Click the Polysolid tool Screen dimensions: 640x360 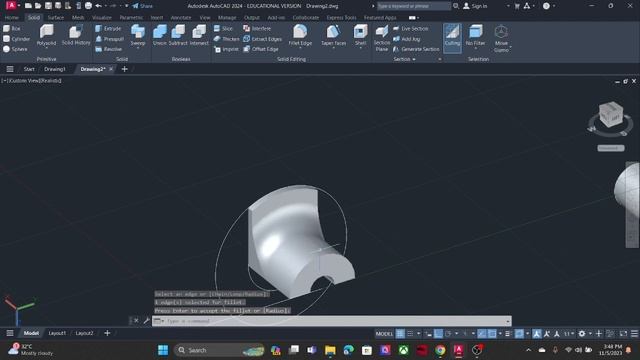46,35
